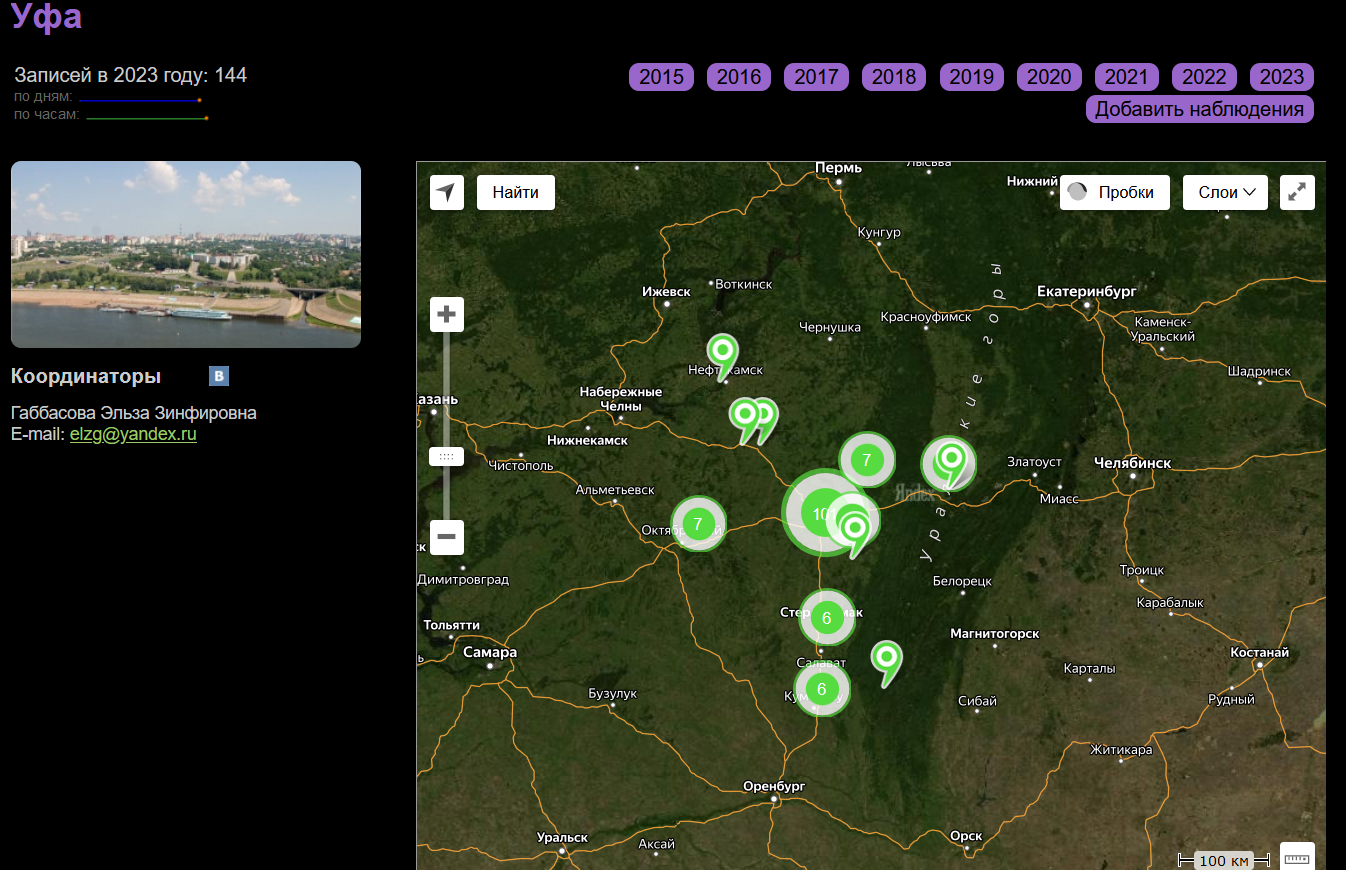1346x870 pixels.
Task: Open the VK icon next to Координаторы
Action: click(219, 376)
